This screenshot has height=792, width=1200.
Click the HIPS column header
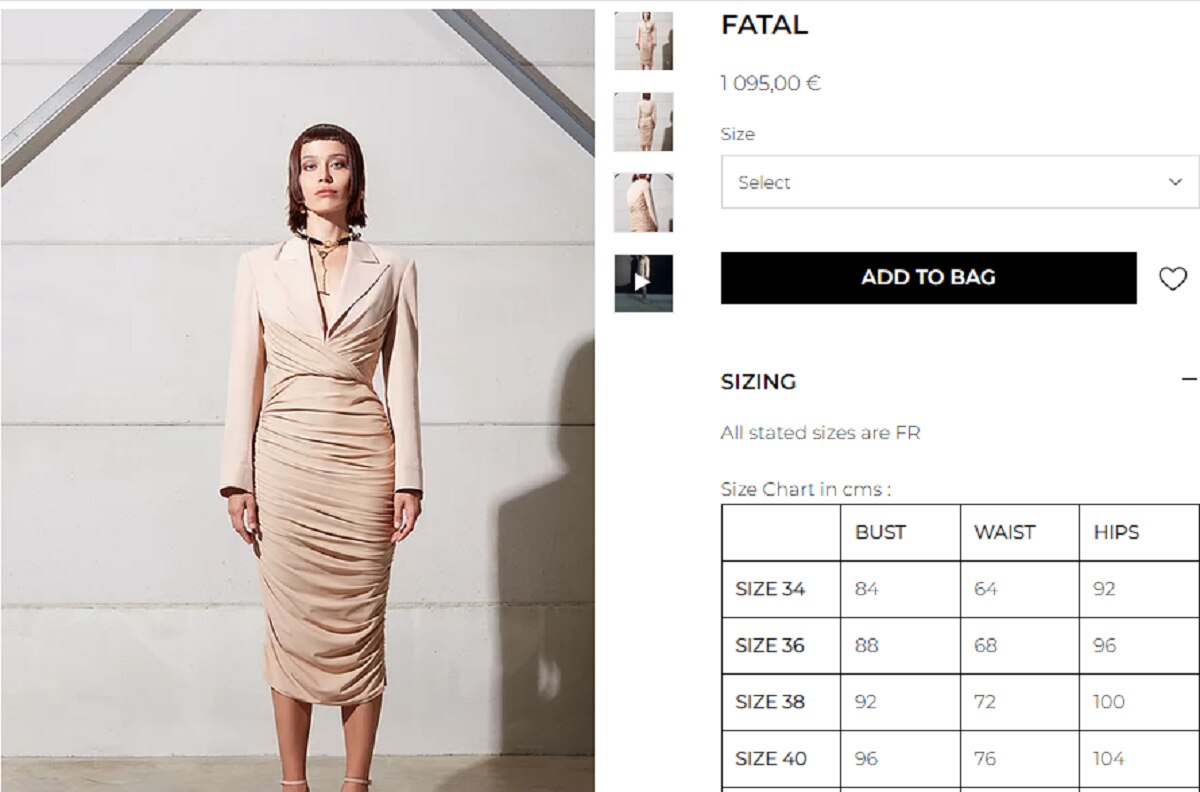coord(1116,532)
